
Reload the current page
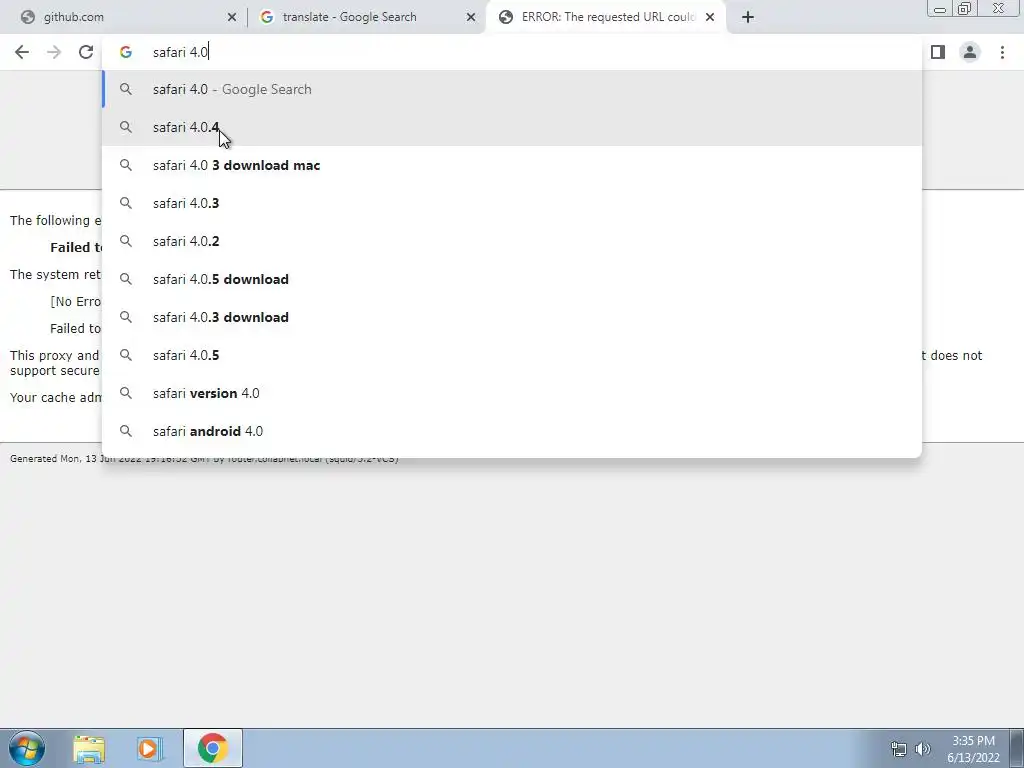(86, 52)
